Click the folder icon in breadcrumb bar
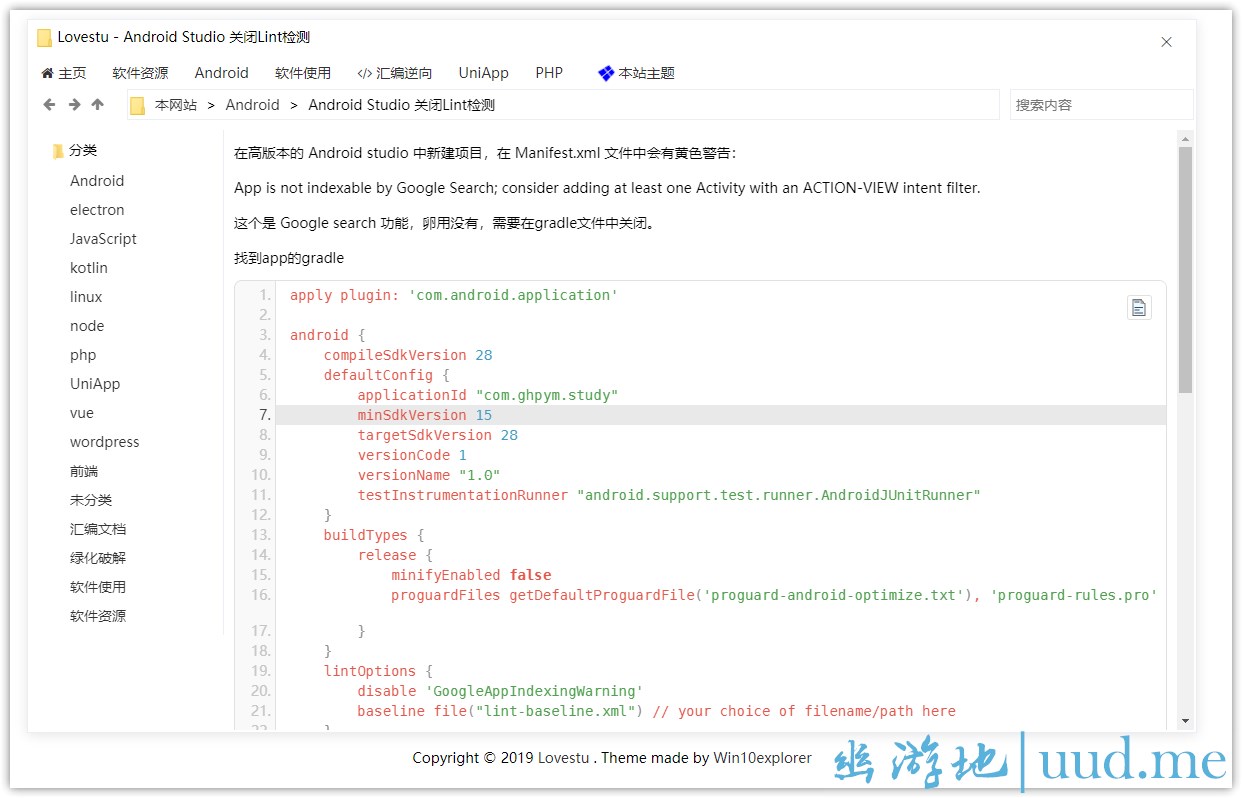Viewport: 1242px width, 798px height. 138,105
